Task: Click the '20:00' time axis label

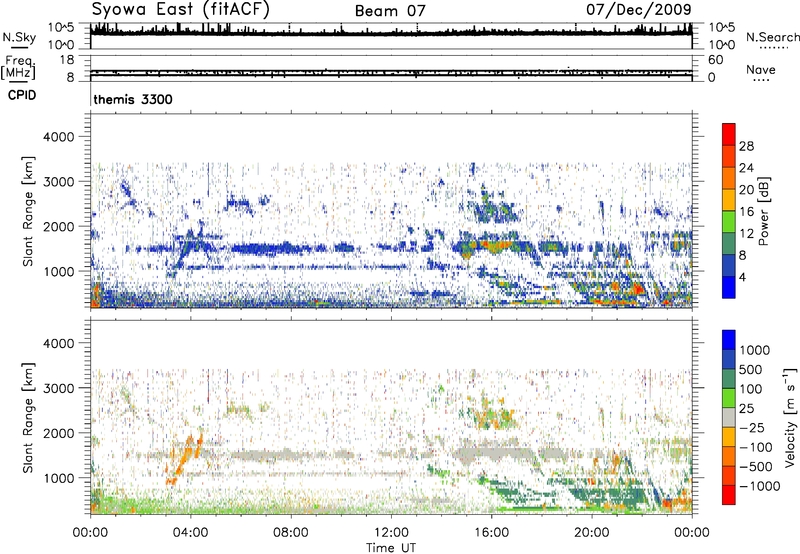Action: pyautogui.click(x=592, y=533)
